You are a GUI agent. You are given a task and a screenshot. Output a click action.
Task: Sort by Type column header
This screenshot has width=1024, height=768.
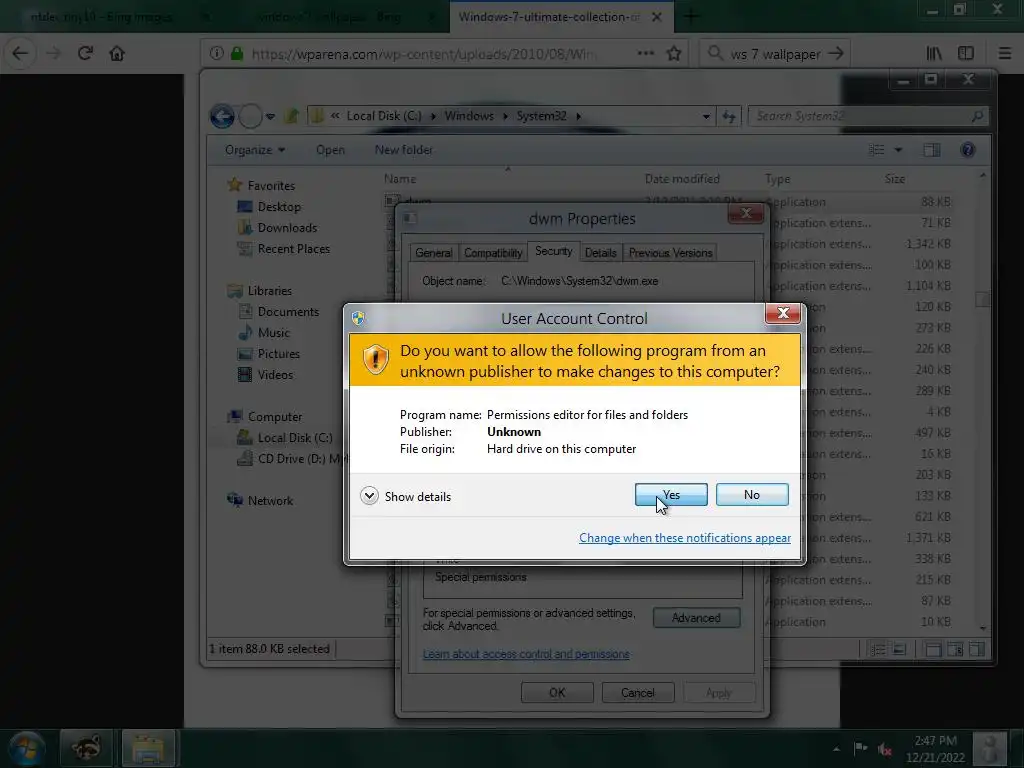pyautogui.click(x=777, y=178)
